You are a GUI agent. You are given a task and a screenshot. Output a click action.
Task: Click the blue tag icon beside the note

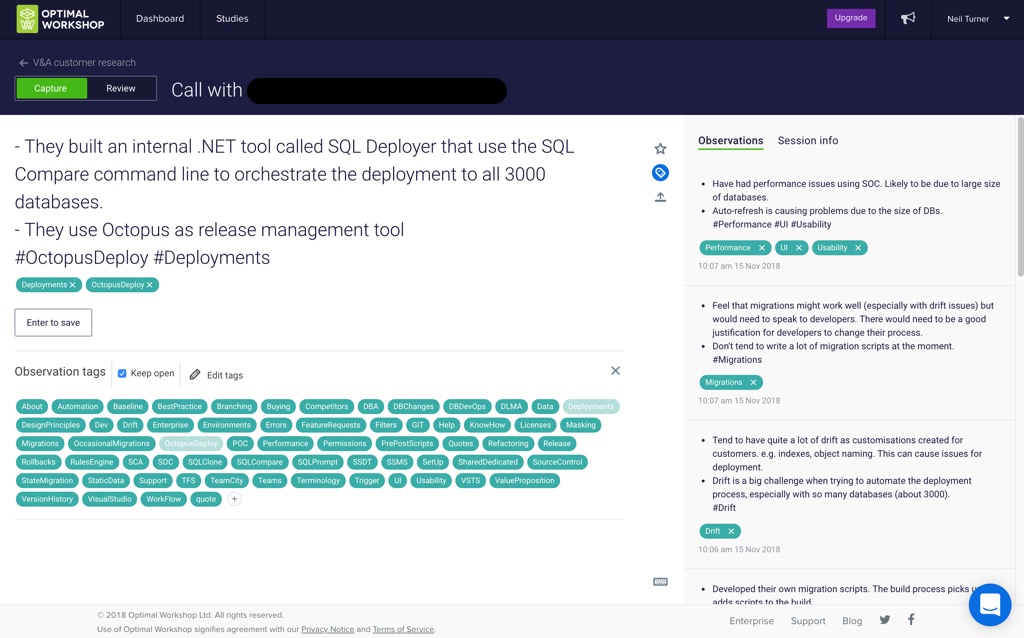[660, 173]
